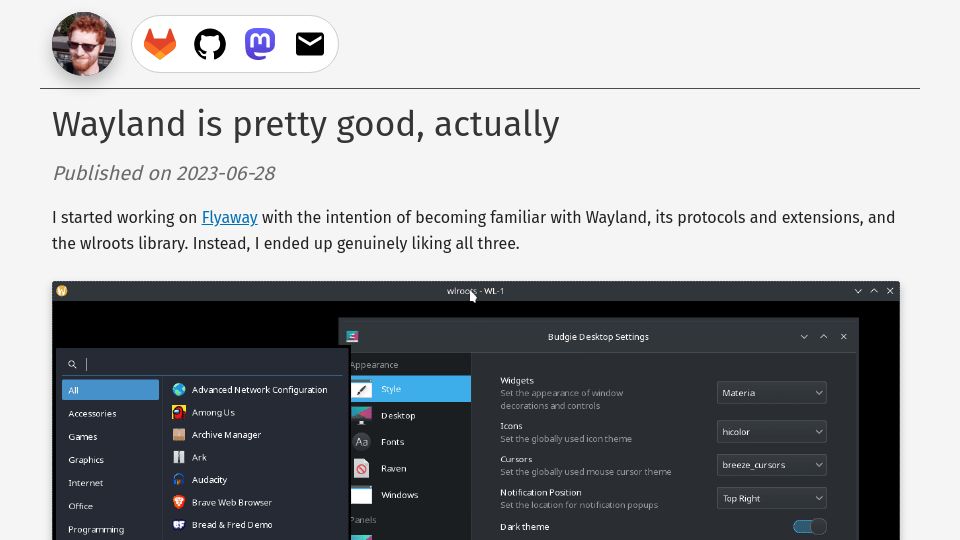Click the published date 2023-06-28
Screen dimensions: 960x540
pos(225,173)
